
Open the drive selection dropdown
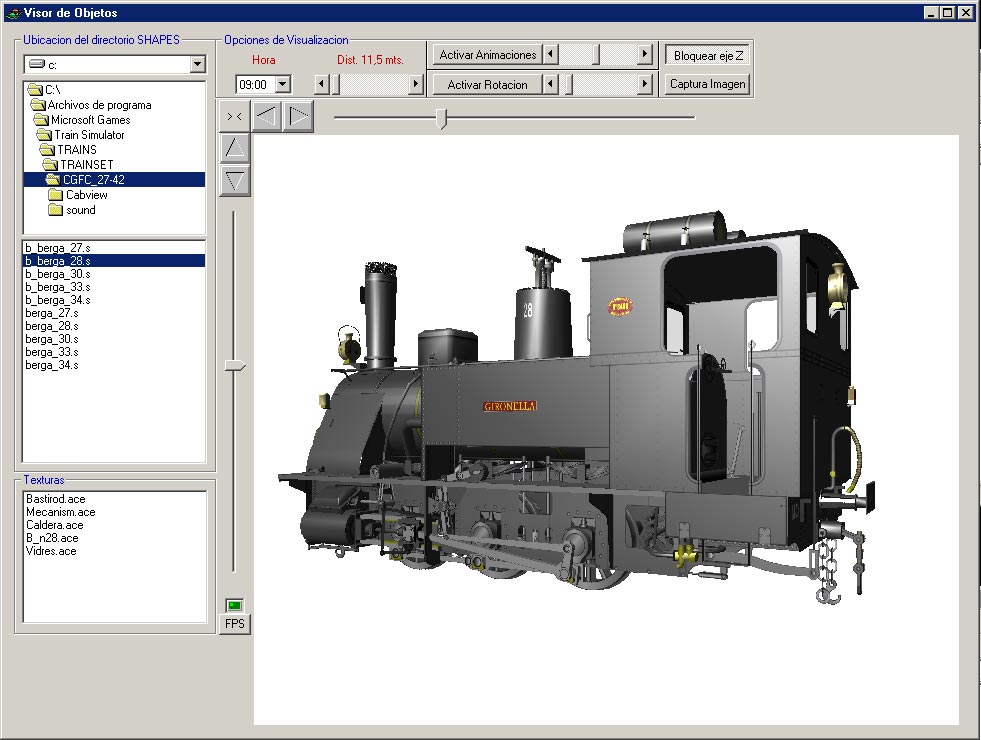(x=197, y=64)
